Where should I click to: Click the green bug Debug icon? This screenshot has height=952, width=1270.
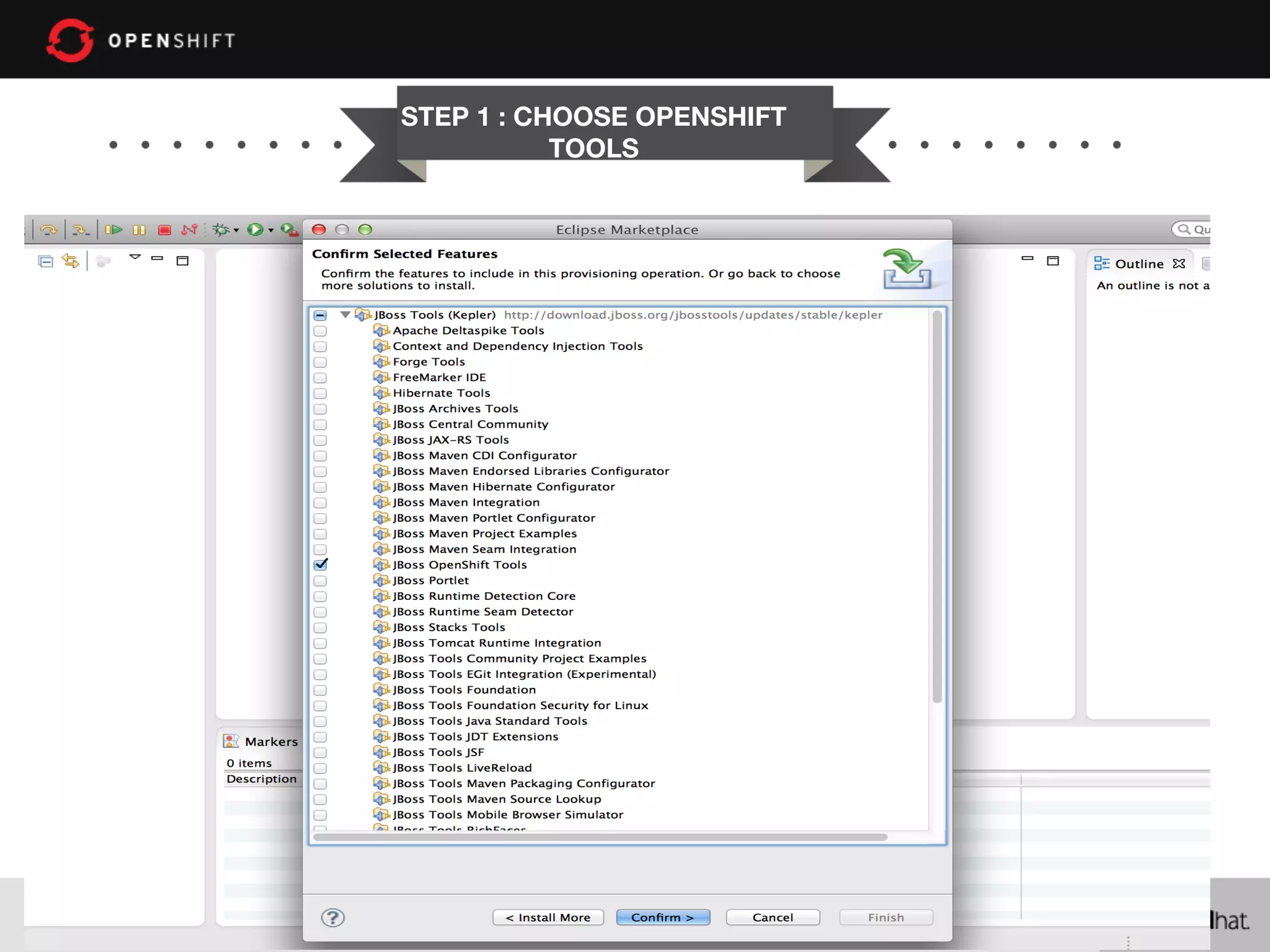pyautogui.click(x=221, y=230)
